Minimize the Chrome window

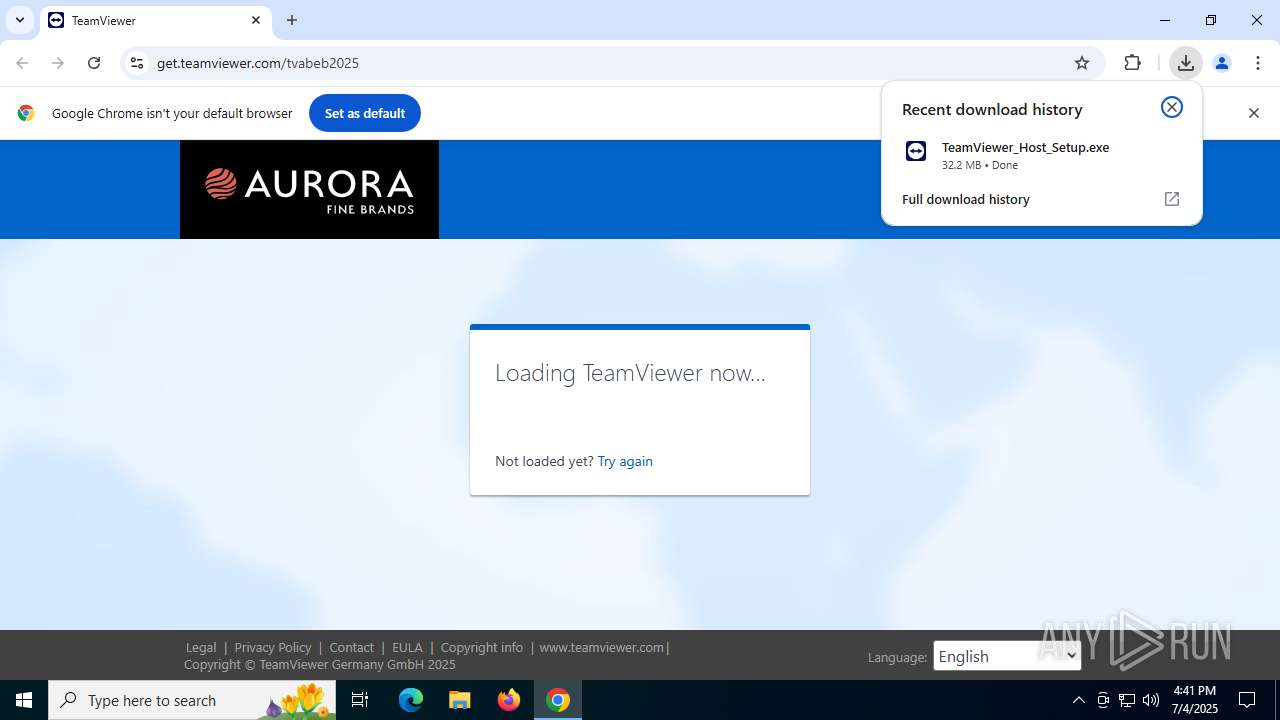pos(1165,20)
